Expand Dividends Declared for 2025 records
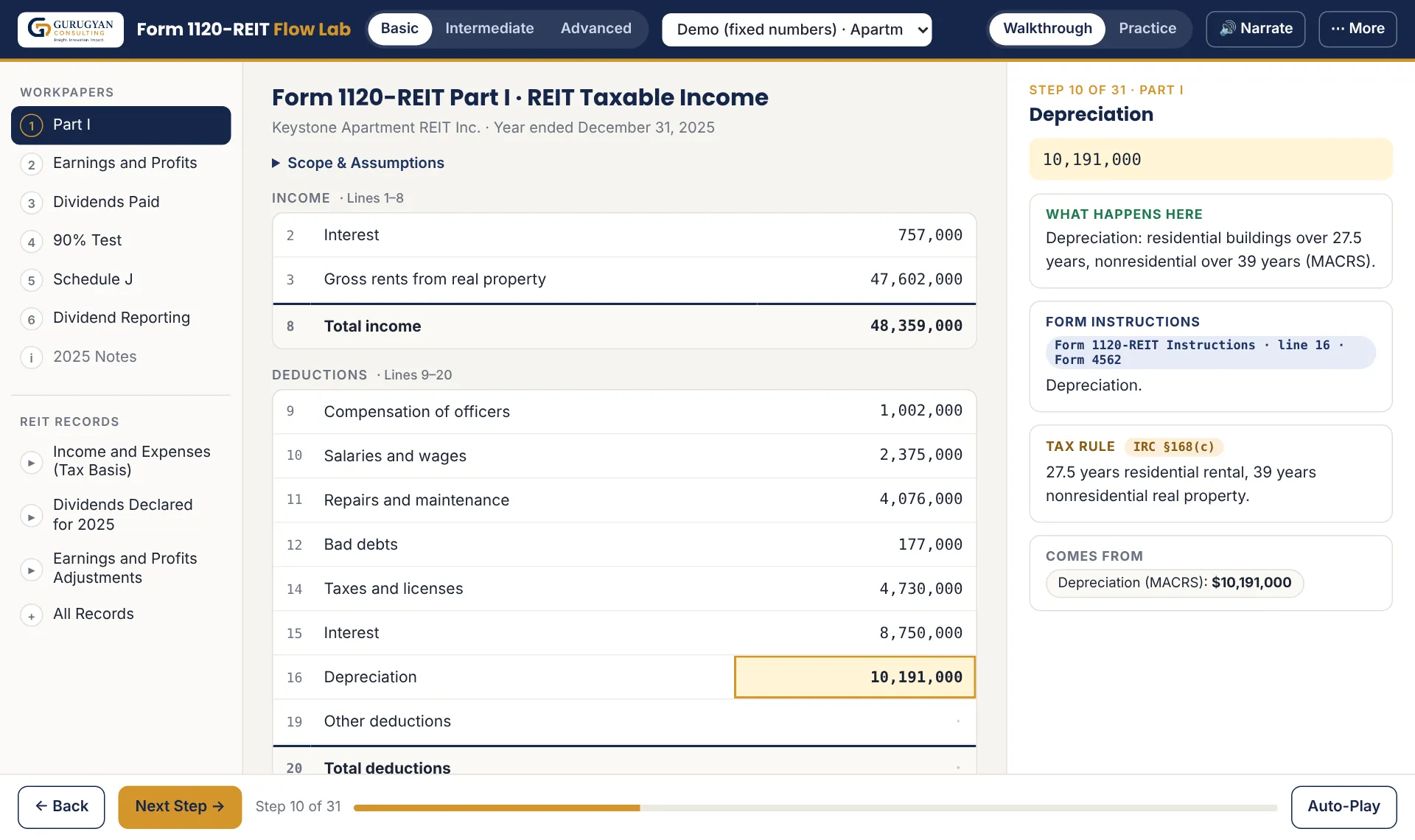Image resolution: width=1415 pixels, height=840 pixels. coord(121,514)
